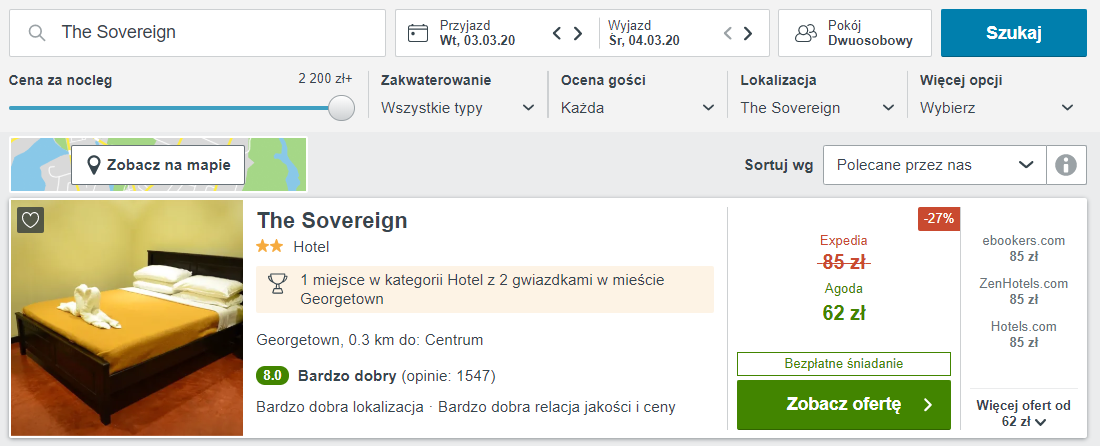Expand Więcej opcji filter menu
Viewport: 1100px width, 446px height.
click(997, 108)
